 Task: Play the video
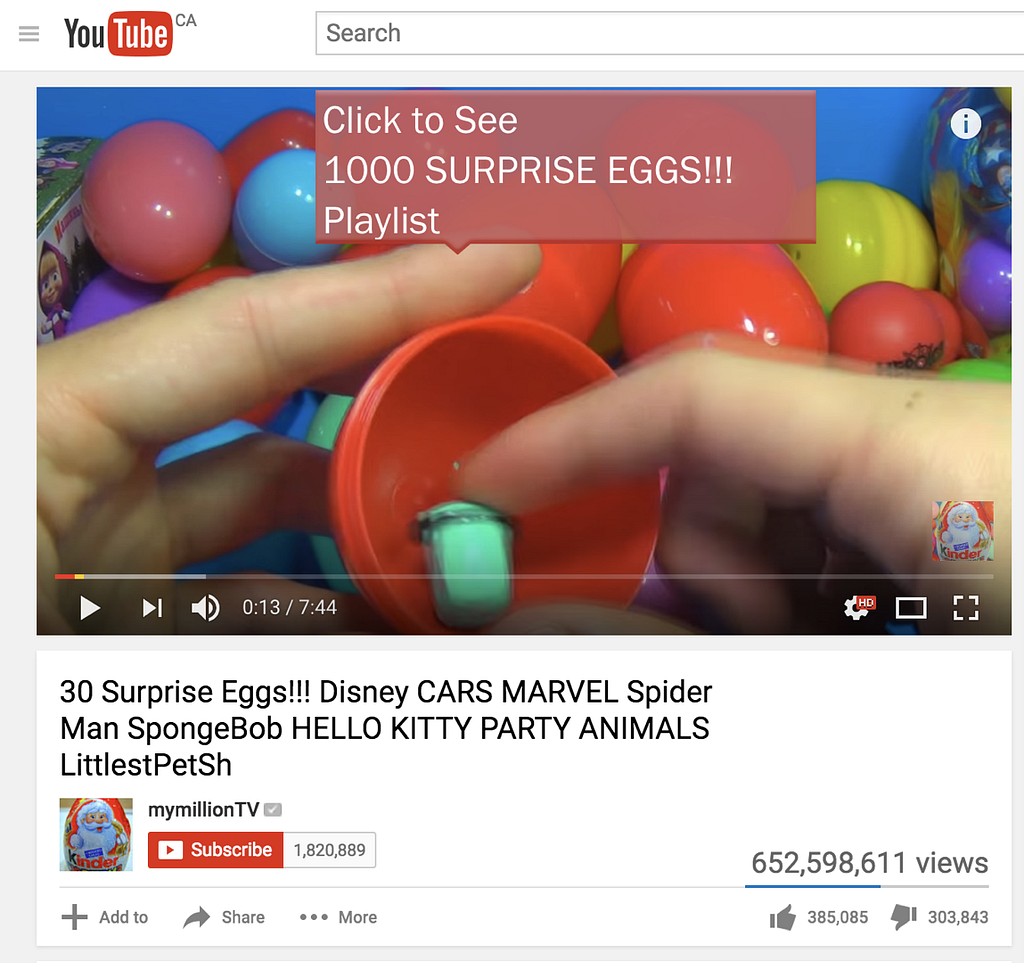click(89, 608)
